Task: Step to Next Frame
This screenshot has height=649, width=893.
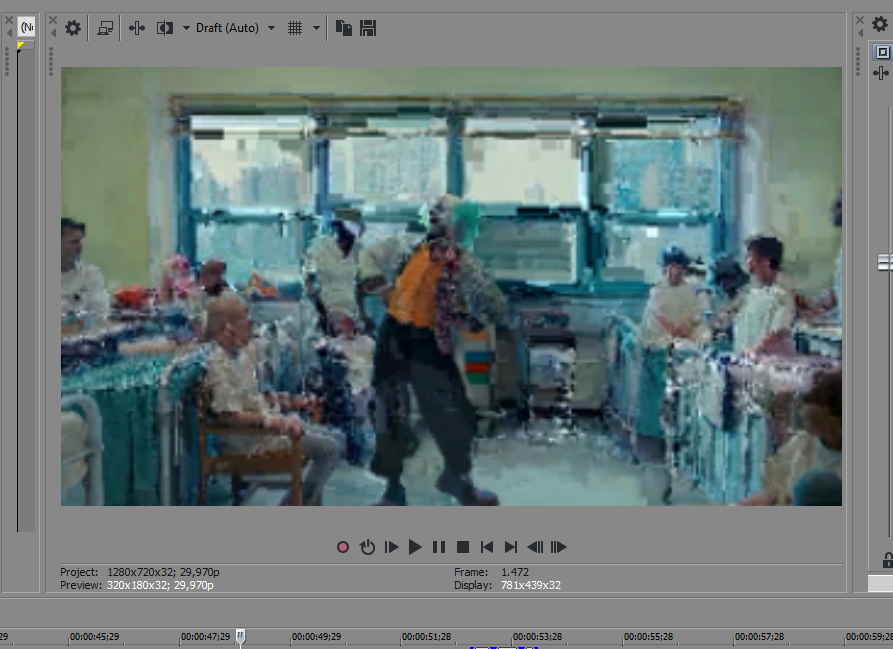Action: pyautogui.click(x=559, y=547)
